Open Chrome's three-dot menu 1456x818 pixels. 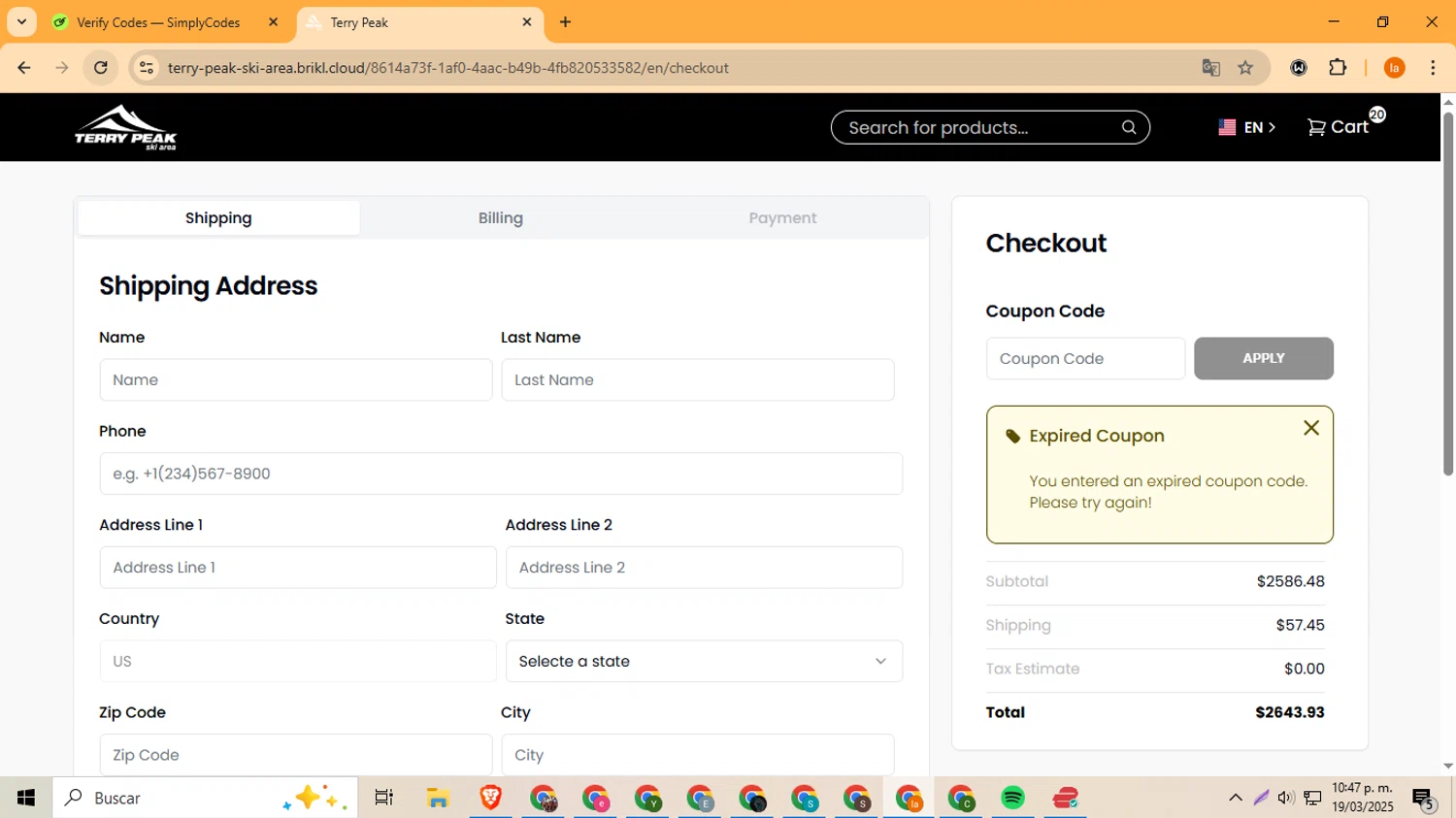pos(1433,68)
